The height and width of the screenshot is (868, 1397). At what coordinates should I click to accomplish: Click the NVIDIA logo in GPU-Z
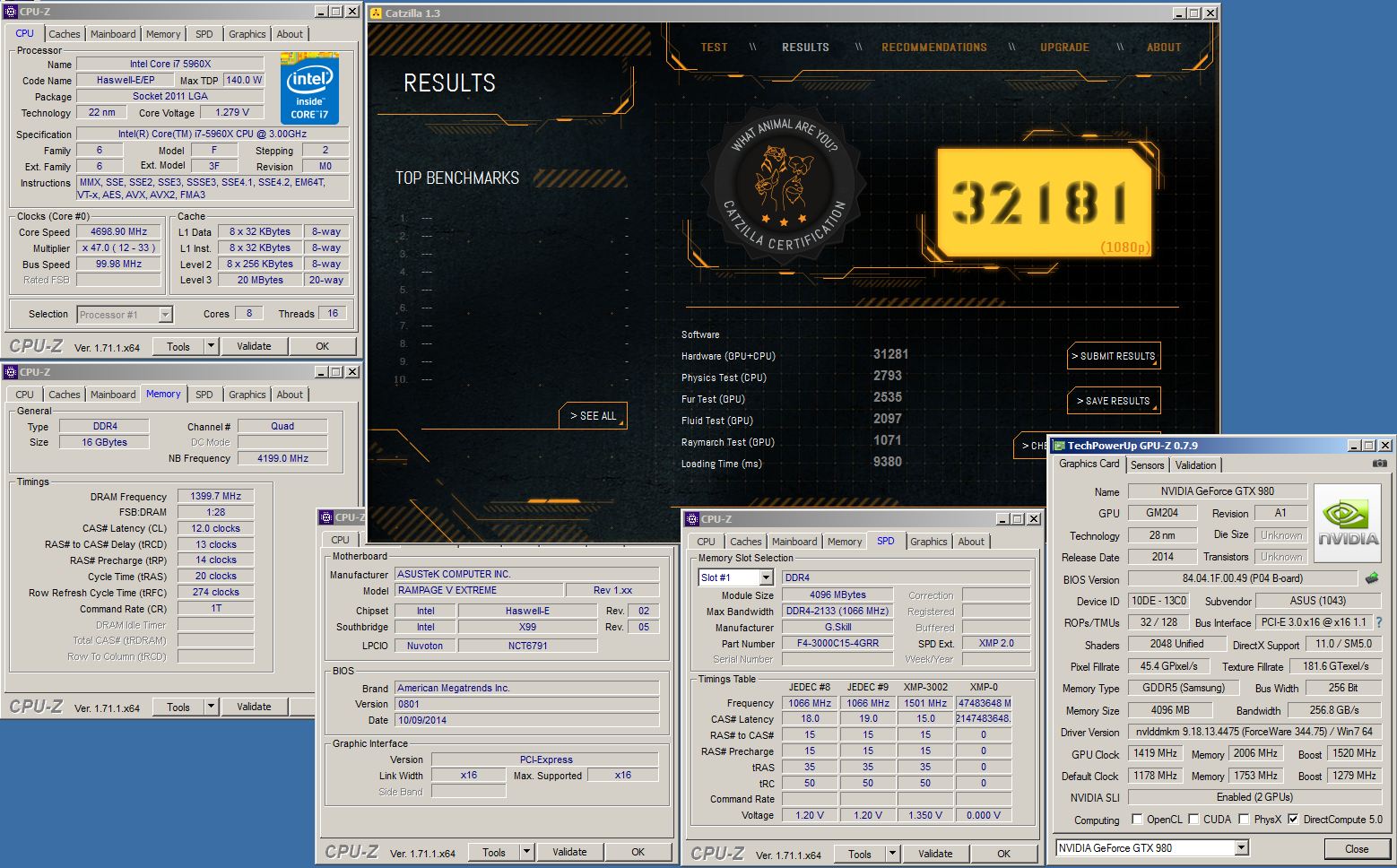point(1348,523)
